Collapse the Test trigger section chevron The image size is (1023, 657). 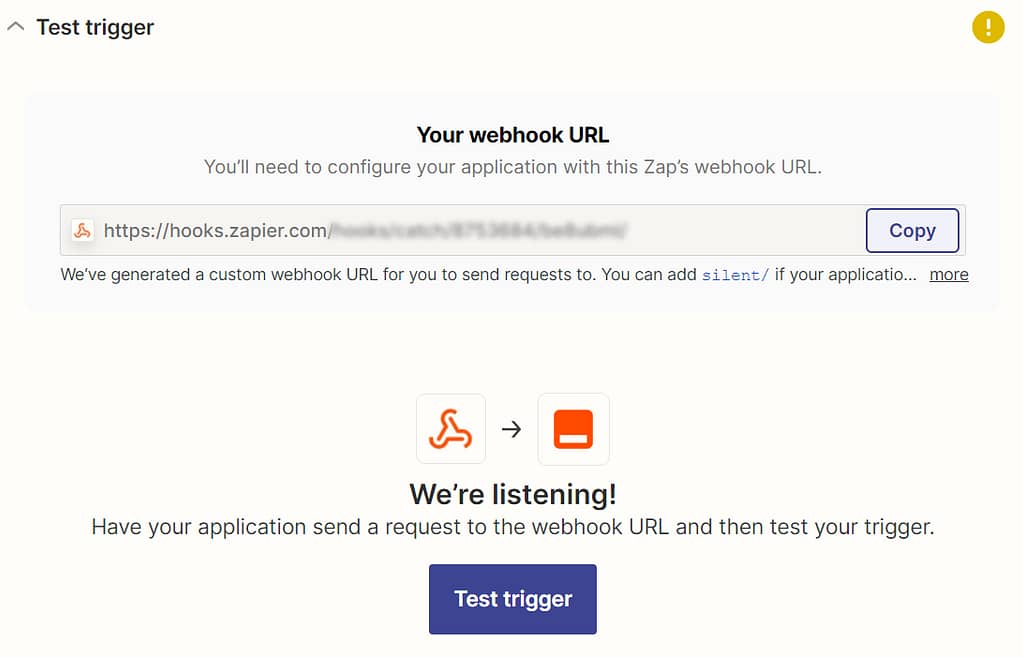(x=16, y=27)
